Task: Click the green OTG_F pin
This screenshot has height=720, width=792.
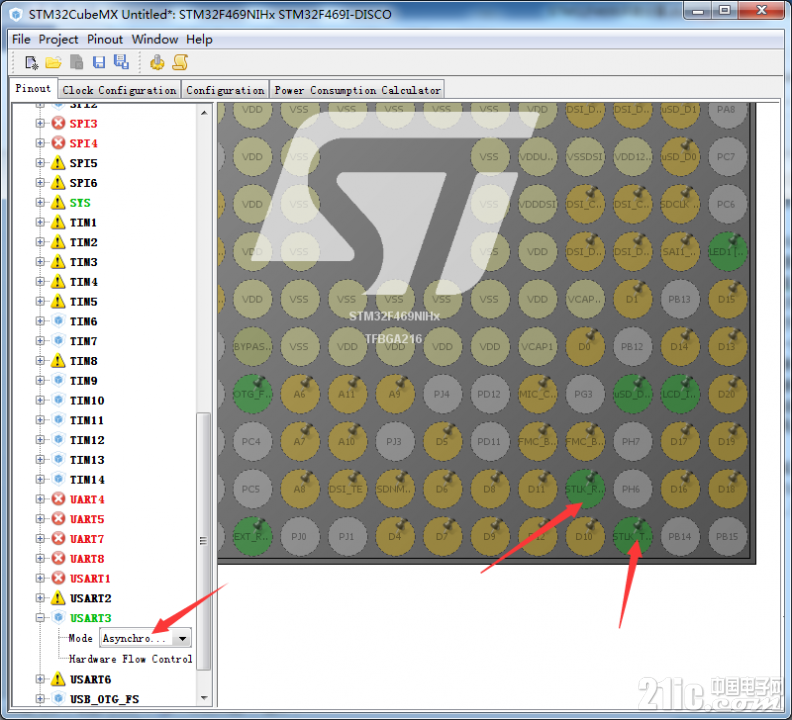Action: [x=252, y=393]
